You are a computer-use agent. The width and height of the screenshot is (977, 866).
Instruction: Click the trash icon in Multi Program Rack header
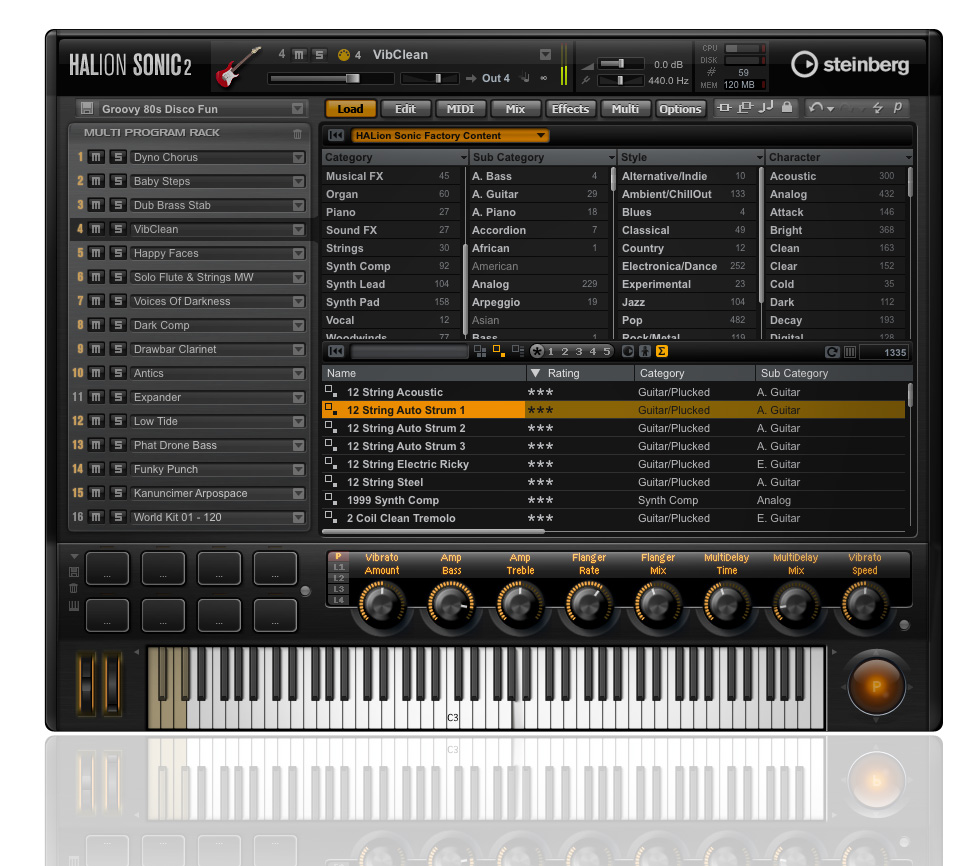(x=297, y=133)
